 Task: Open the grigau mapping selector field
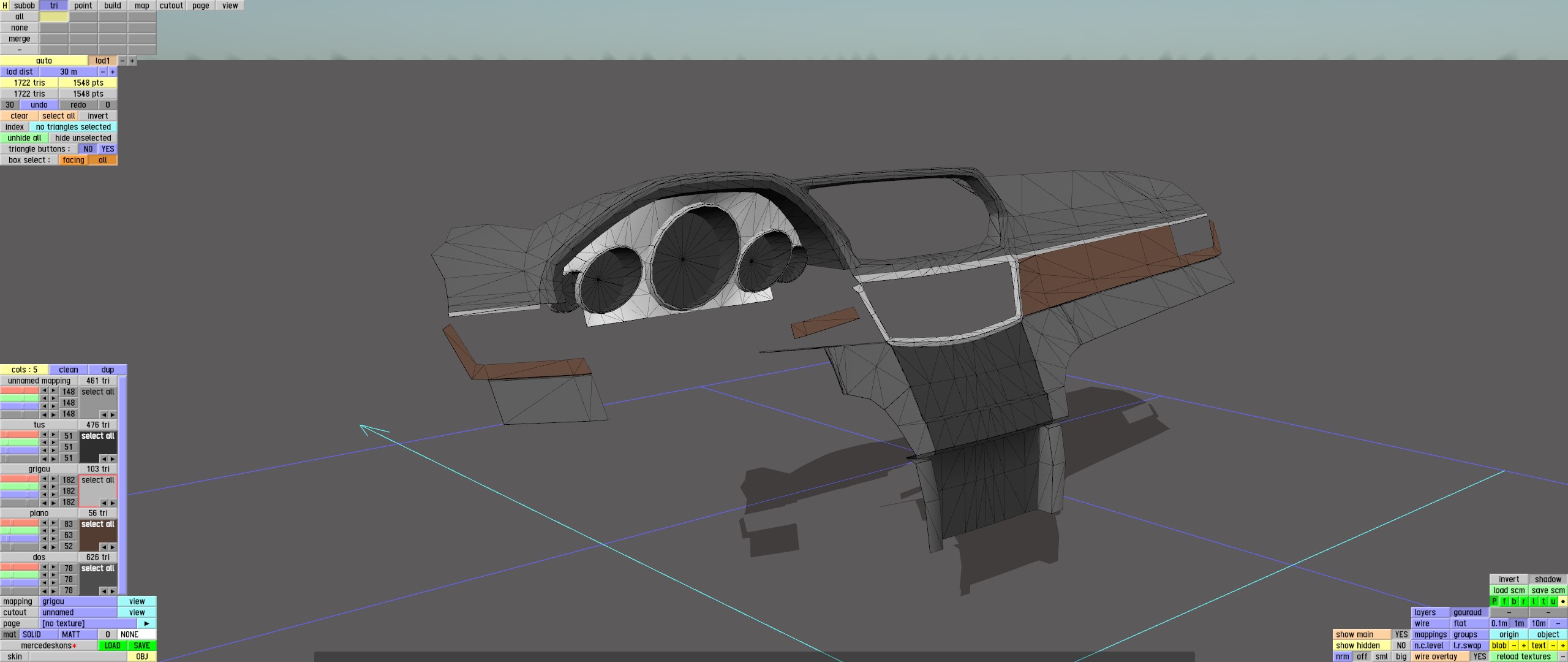click(78, 601)
